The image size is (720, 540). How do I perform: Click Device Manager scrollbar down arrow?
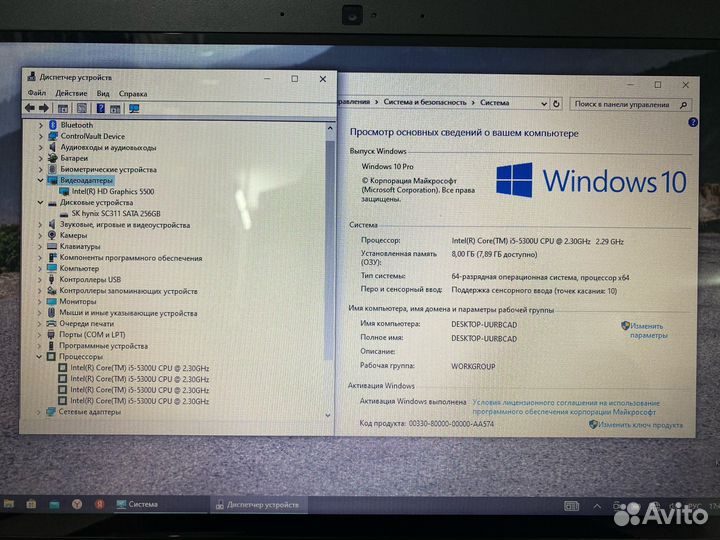click(x=328, y=415)
